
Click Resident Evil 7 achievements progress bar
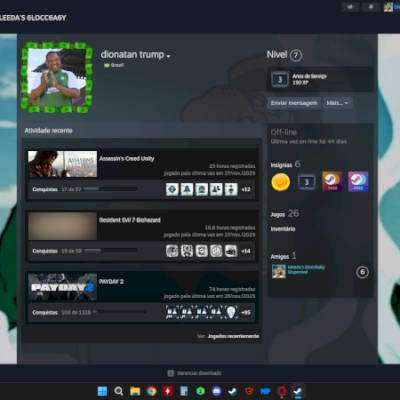point(111,250)
